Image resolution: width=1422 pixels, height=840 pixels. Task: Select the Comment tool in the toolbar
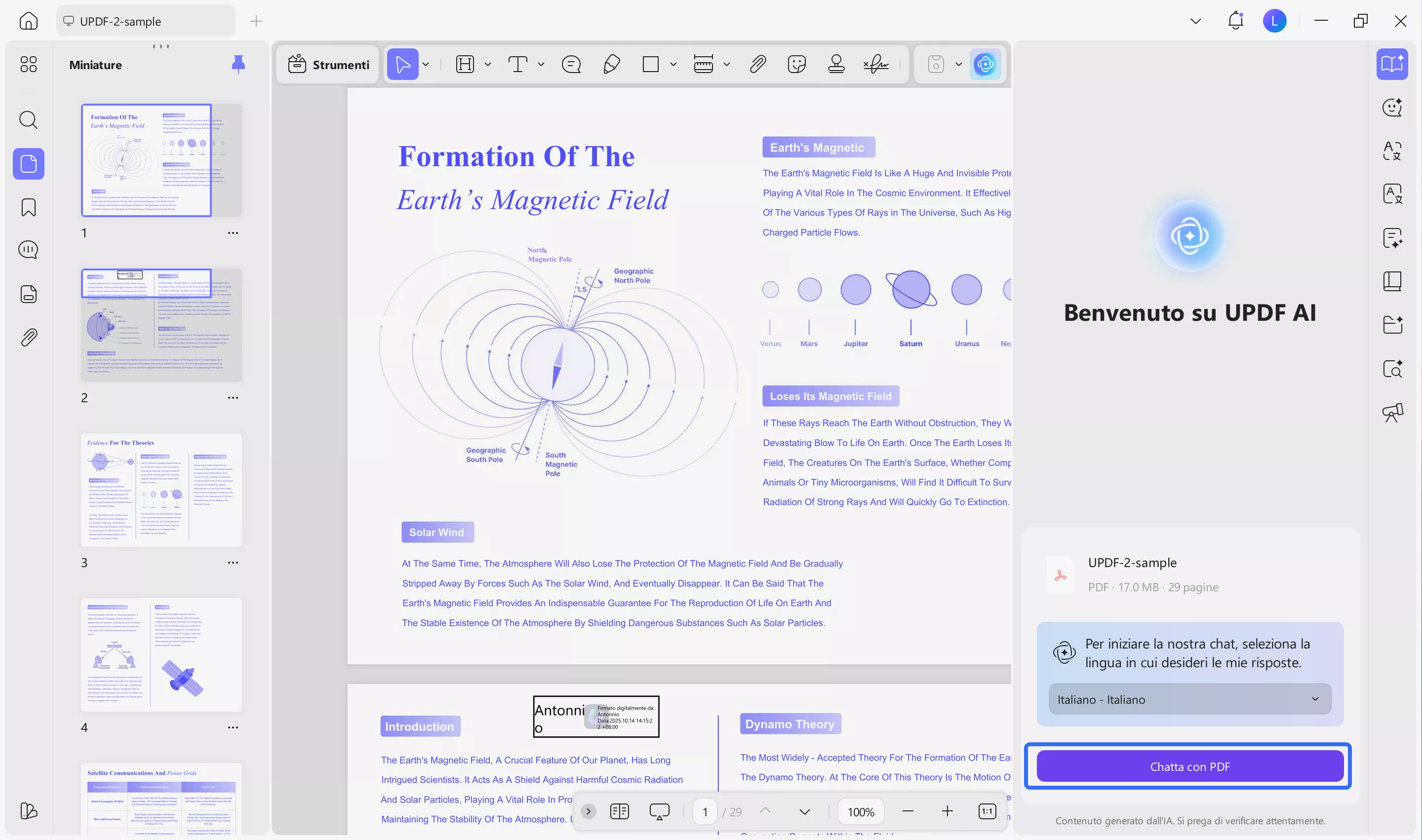click(571, 64)
